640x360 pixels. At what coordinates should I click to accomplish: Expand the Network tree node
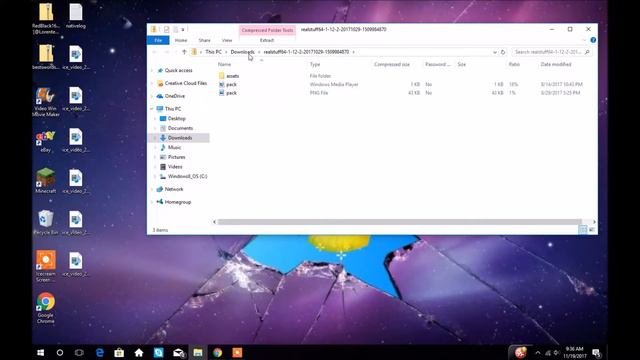(152, 189)
